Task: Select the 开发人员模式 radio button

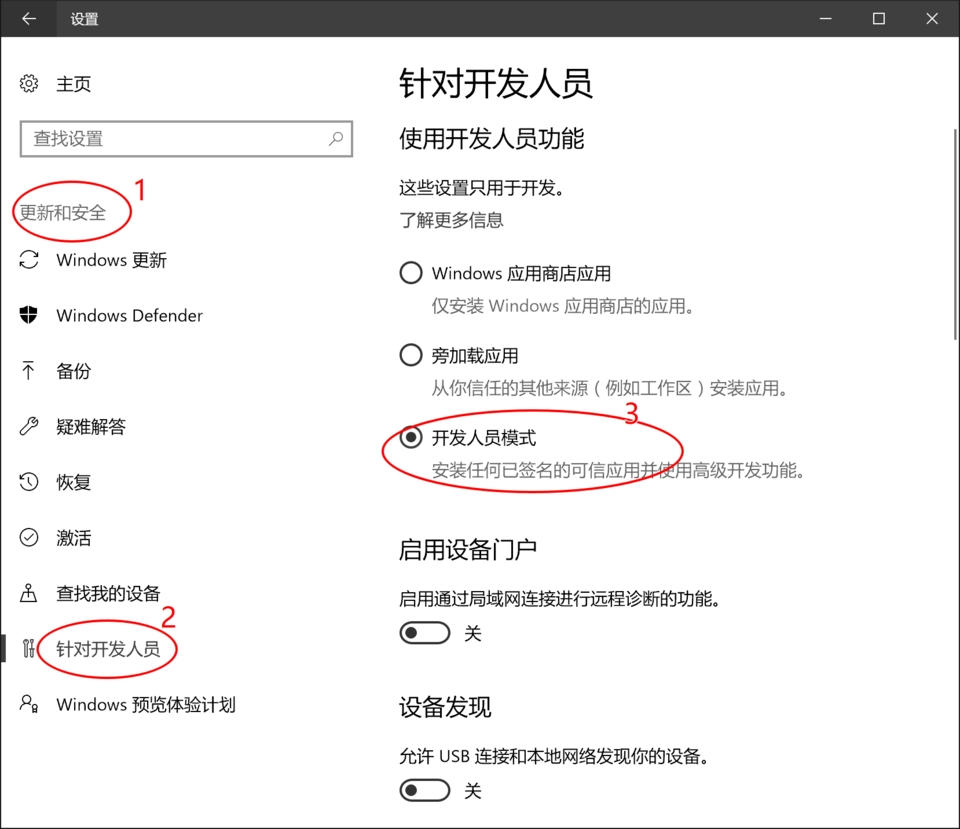Action: (411, 437)
